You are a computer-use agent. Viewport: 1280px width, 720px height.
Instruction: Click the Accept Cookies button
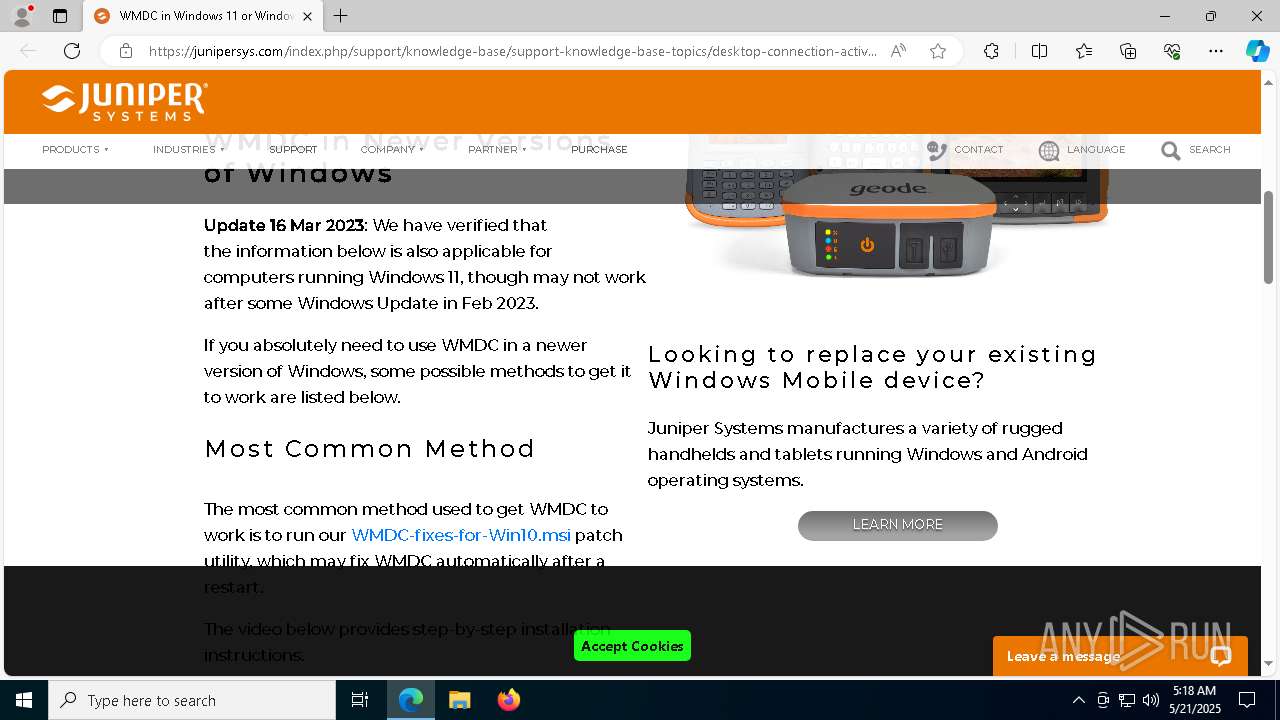[632, 646]
